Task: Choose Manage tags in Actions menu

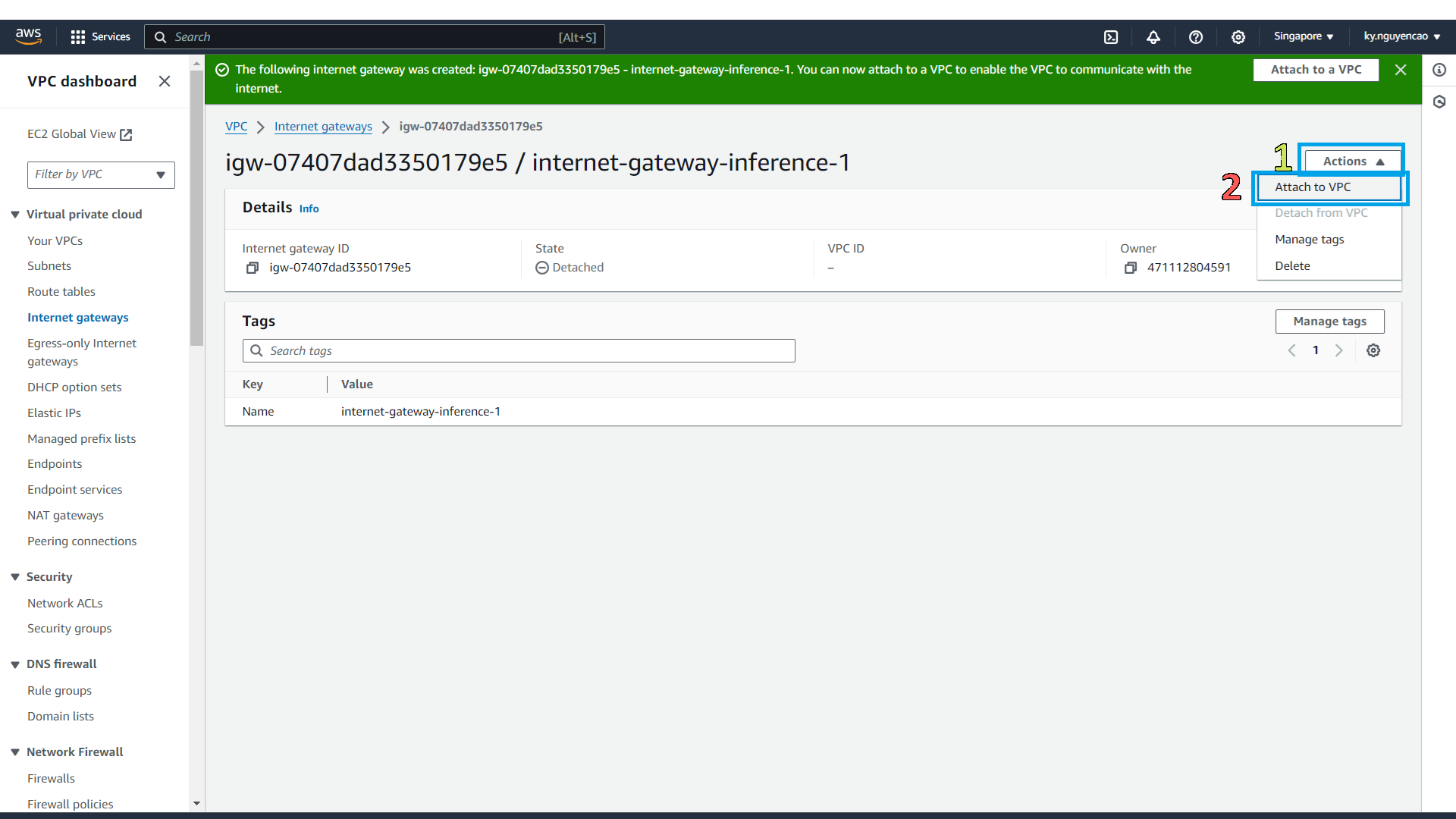Action: (1329, 240)
